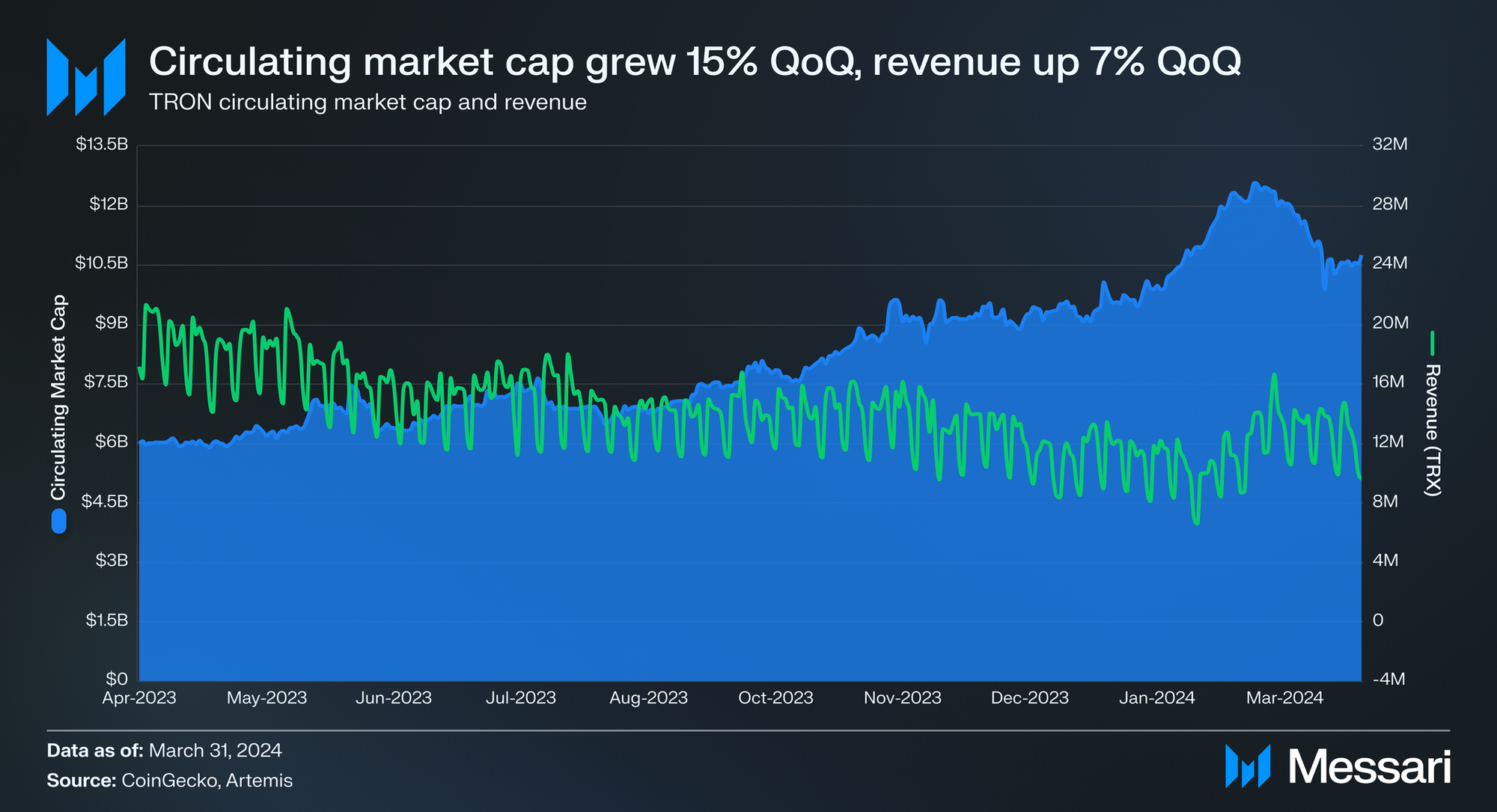
Task: Click the 32M right axis label
Action: tap(1389, 144)
